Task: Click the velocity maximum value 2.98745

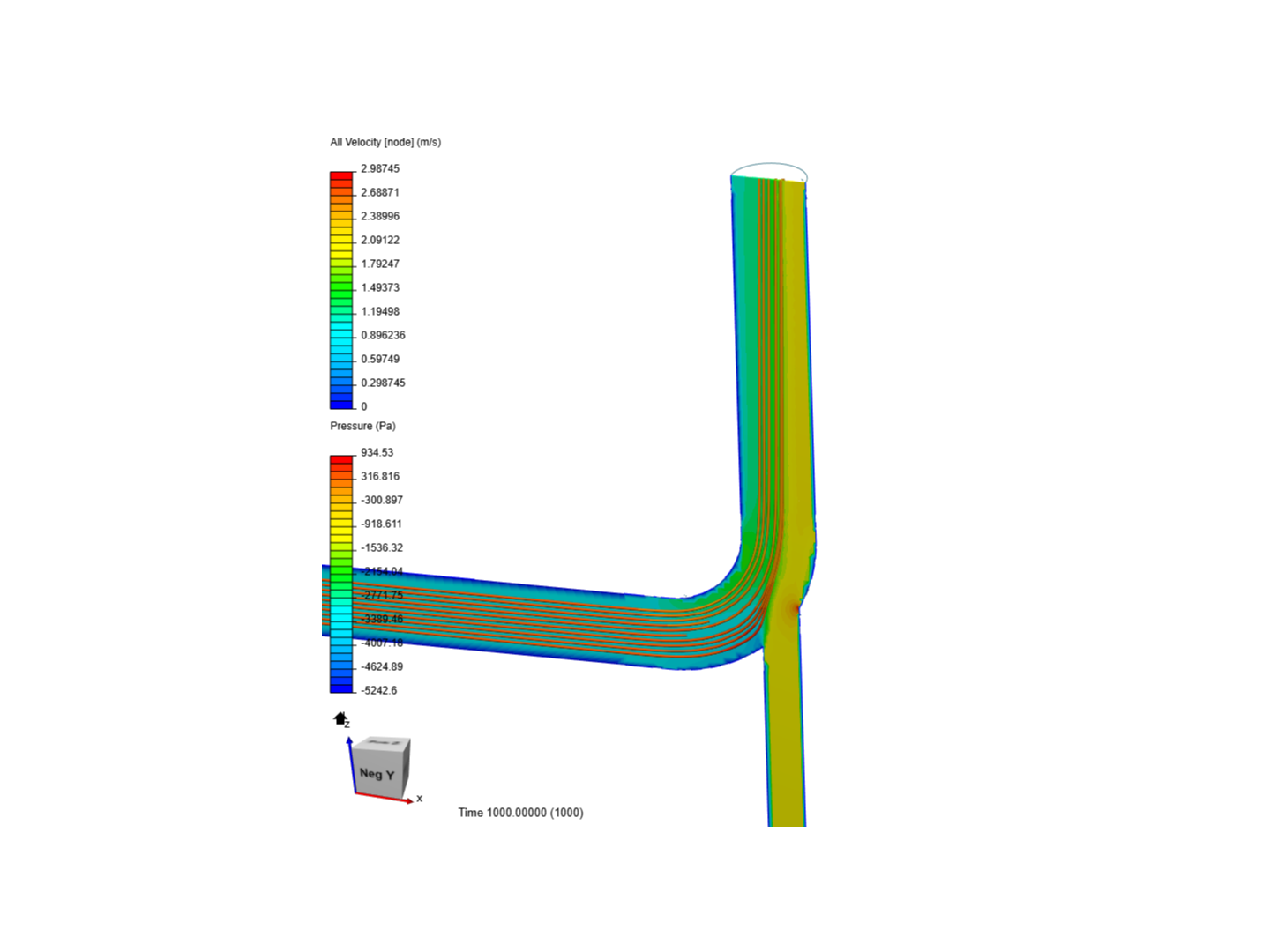Action: [x=380, y=168]
